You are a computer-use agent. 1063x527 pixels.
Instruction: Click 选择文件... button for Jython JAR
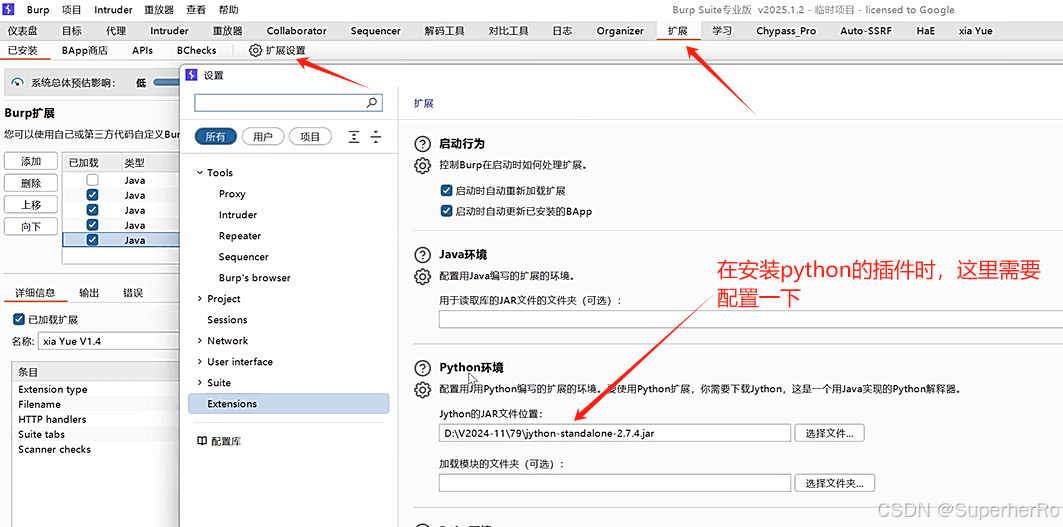829,433
